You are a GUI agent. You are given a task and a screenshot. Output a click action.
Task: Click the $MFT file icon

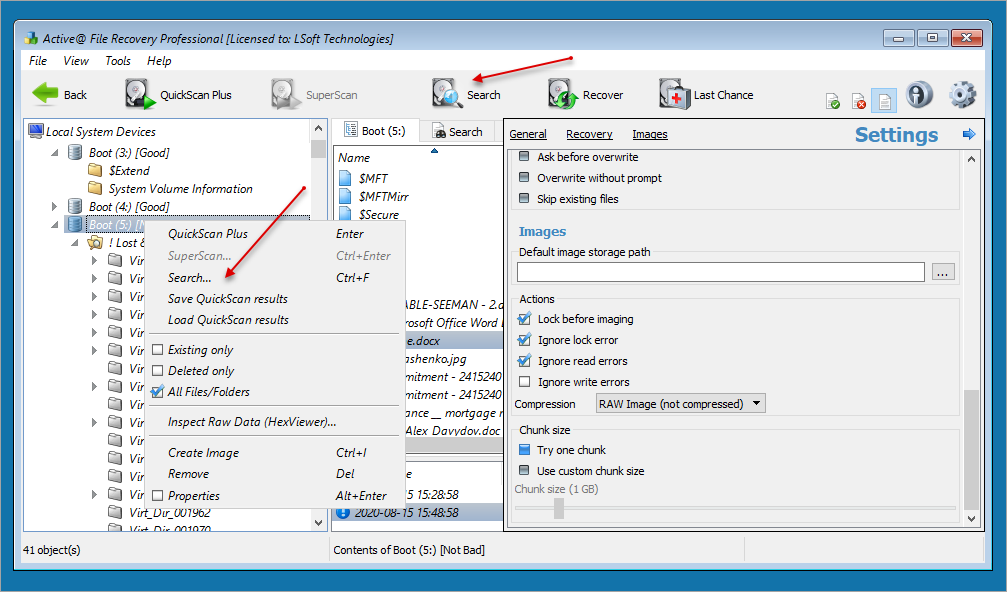point(345,178)
